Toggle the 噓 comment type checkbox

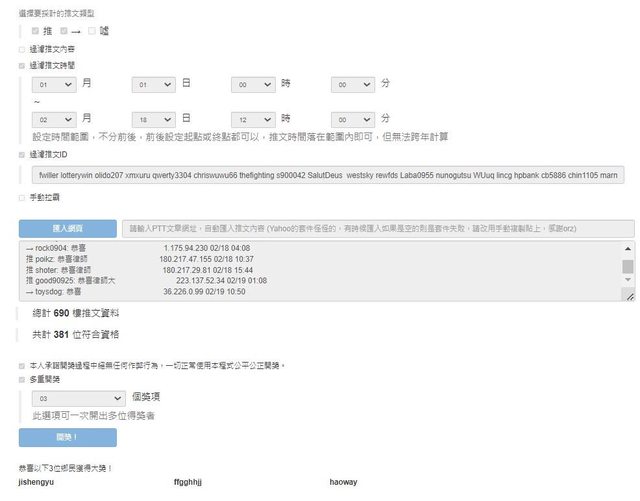[x=92, y=31]
